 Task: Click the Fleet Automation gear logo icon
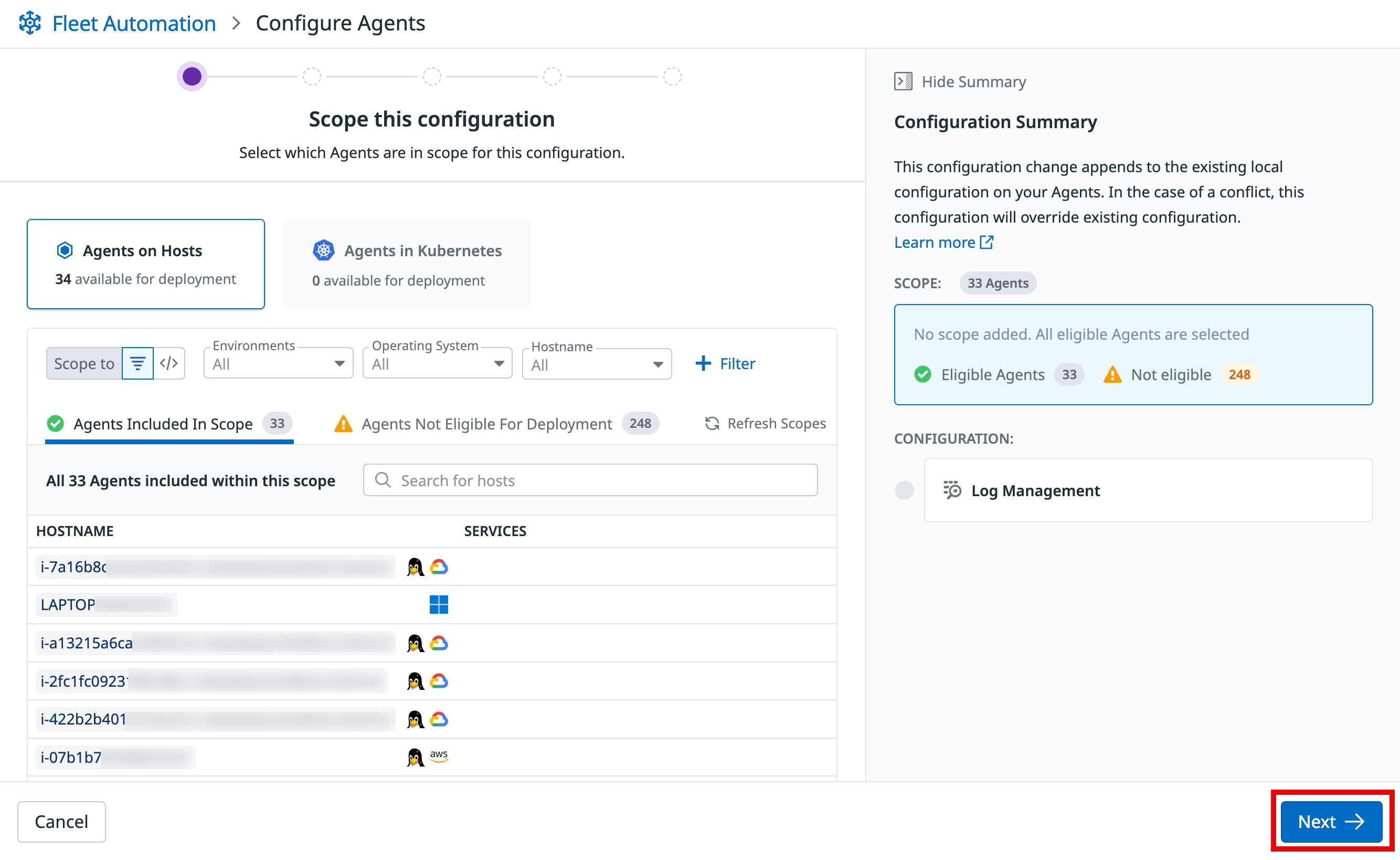click(x=29, y=23)
